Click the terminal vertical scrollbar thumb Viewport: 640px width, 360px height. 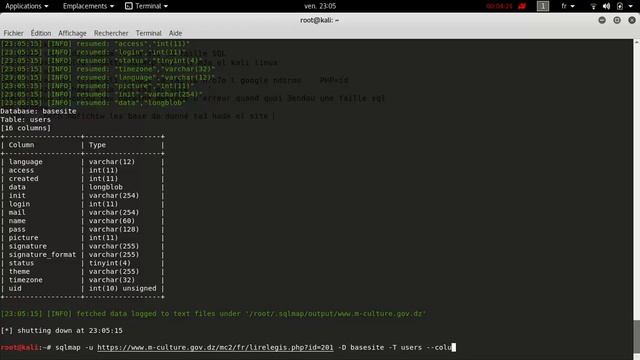pyautogui.click(x=636, y=338)
